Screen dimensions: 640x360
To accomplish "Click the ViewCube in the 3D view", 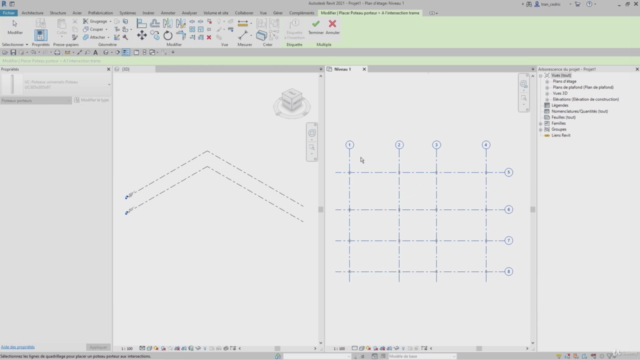I will coord(292,101).
